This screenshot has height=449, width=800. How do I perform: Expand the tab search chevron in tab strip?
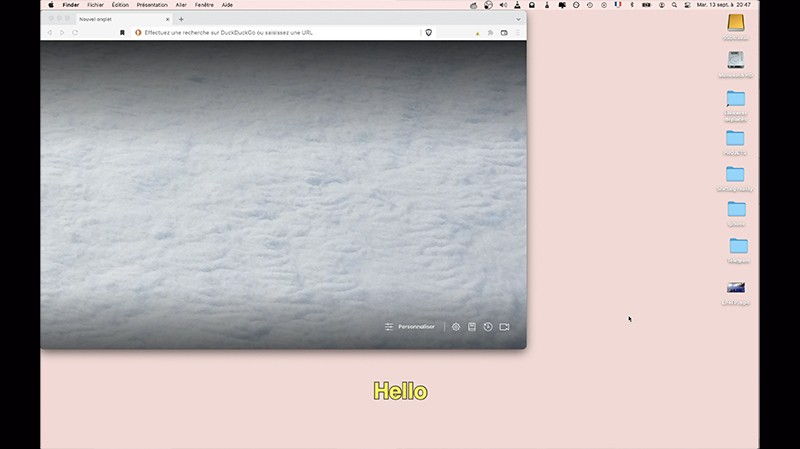coord(518,19)
